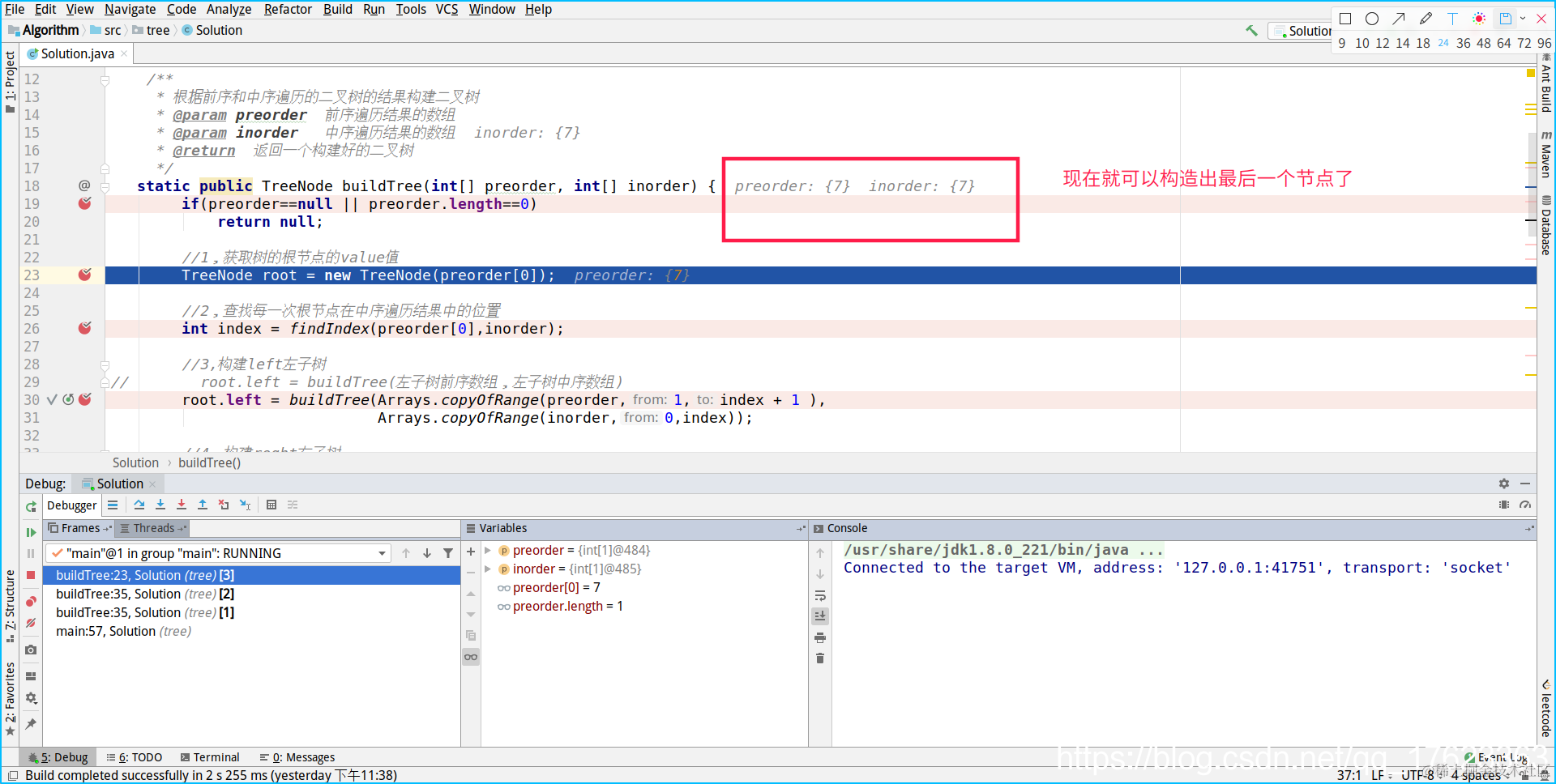The width and height of the screenshot is (1556, 784).
Task: Go to the next frame arrow
Action: click(427, 553)
